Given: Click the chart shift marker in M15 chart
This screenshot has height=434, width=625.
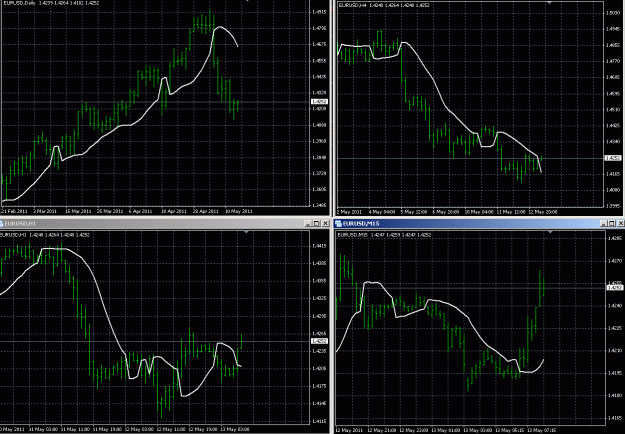Looking at the screenshot, I should point(550,232).
